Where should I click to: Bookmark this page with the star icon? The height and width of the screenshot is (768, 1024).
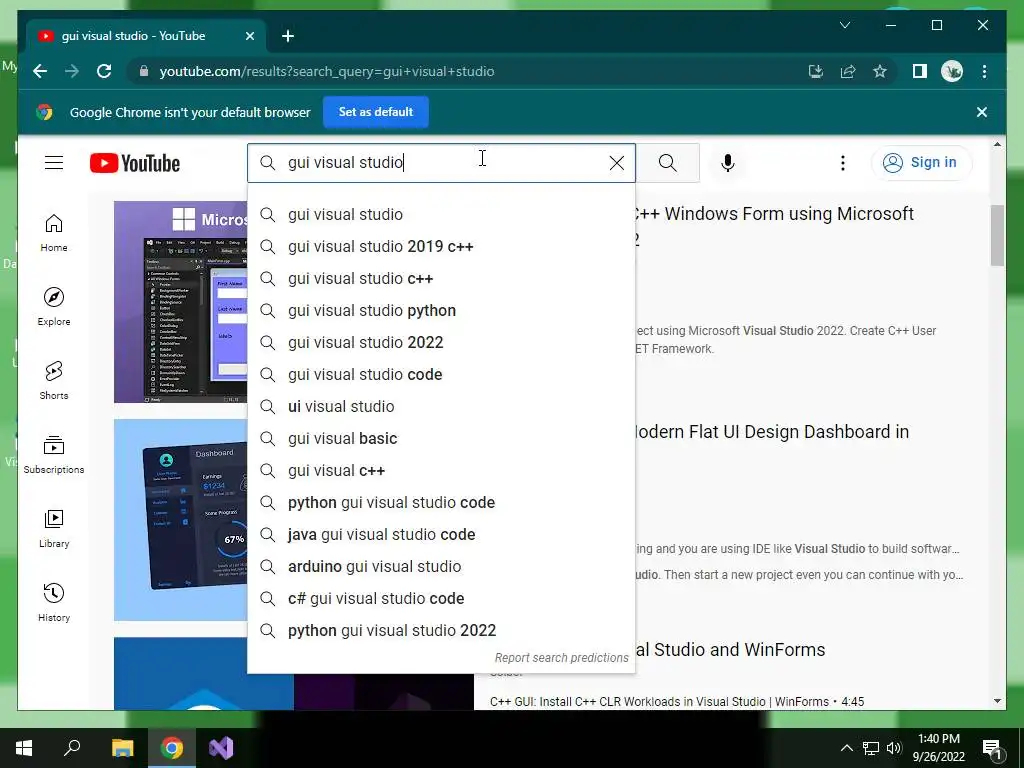click(x=880, y=71)
